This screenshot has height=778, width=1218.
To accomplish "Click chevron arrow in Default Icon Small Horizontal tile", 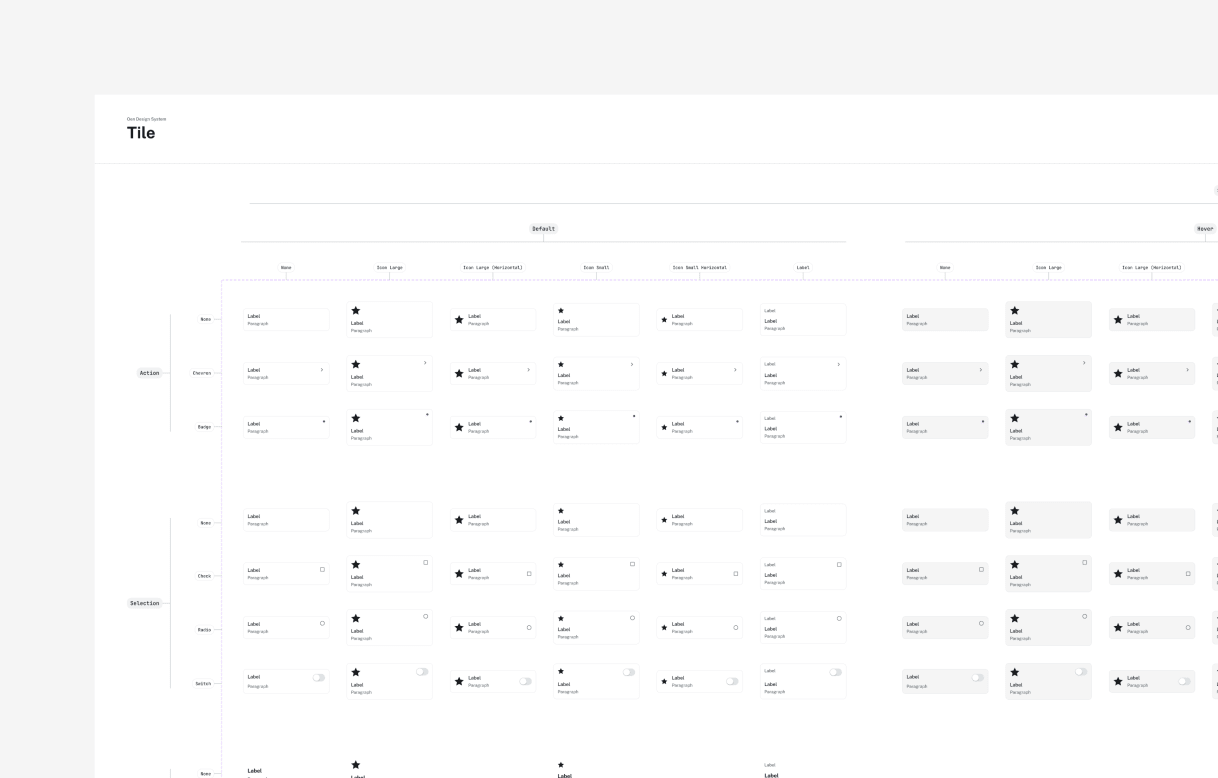I will point(735,370).
